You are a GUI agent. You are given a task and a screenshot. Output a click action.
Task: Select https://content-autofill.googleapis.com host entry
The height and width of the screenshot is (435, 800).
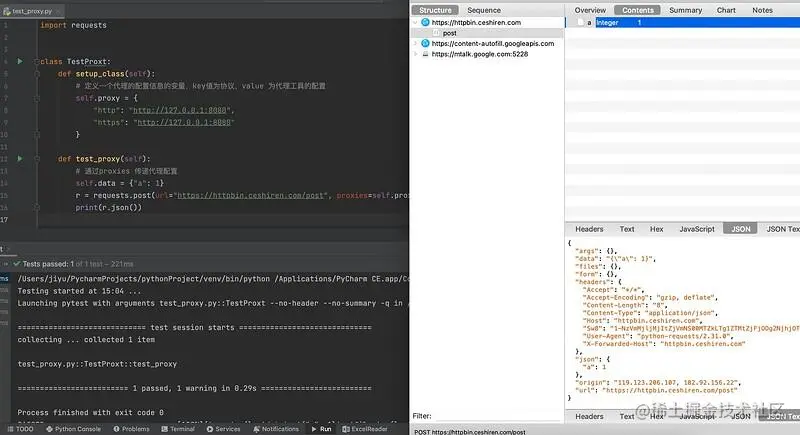492,43
